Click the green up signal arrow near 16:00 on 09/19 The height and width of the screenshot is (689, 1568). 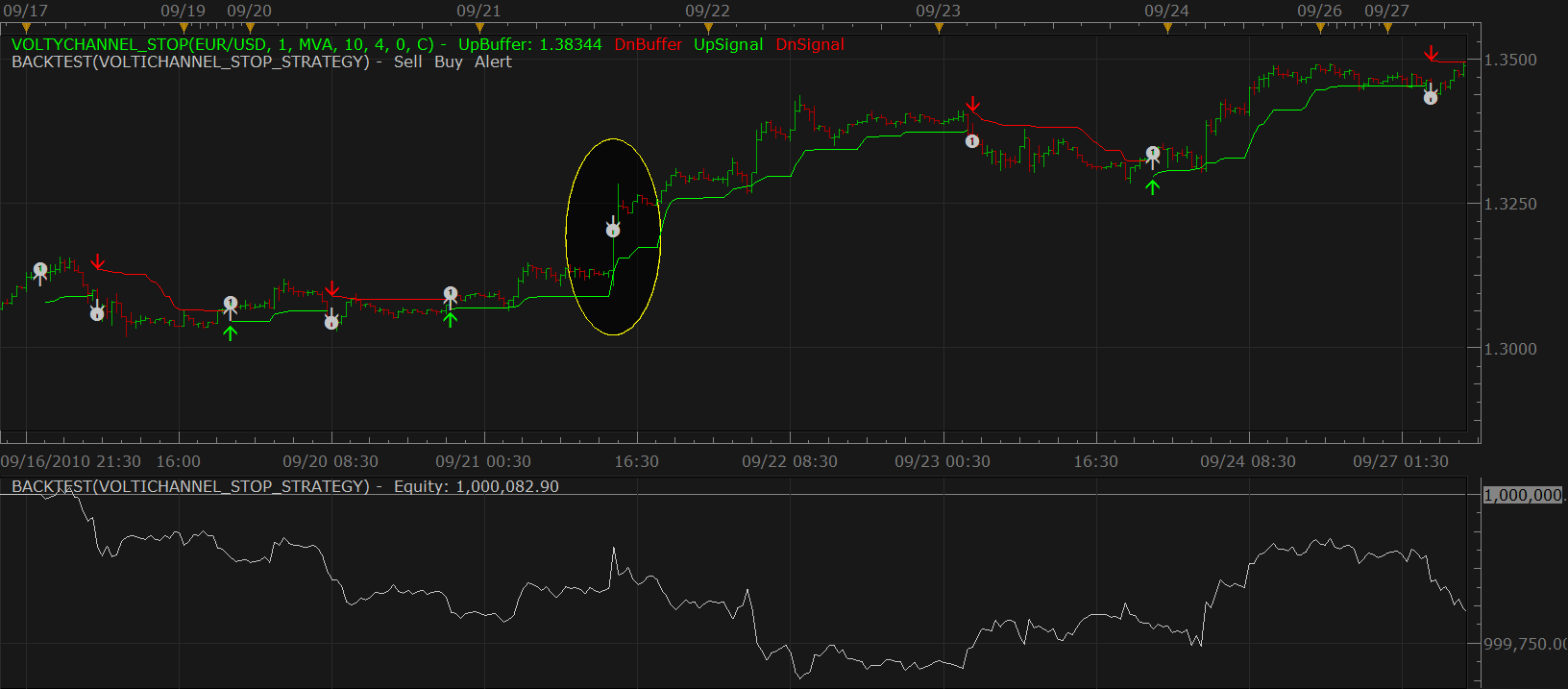(230, 332)
